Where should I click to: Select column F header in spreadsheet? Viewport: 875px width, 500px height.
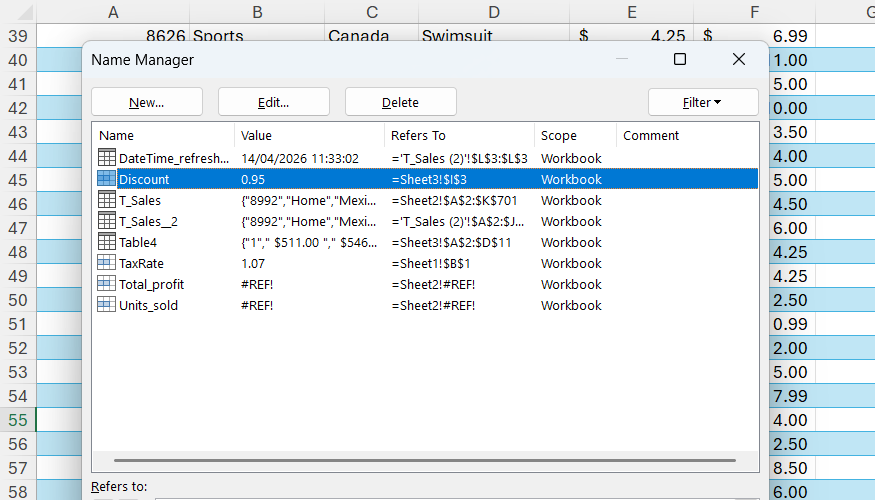pos(754,12)
